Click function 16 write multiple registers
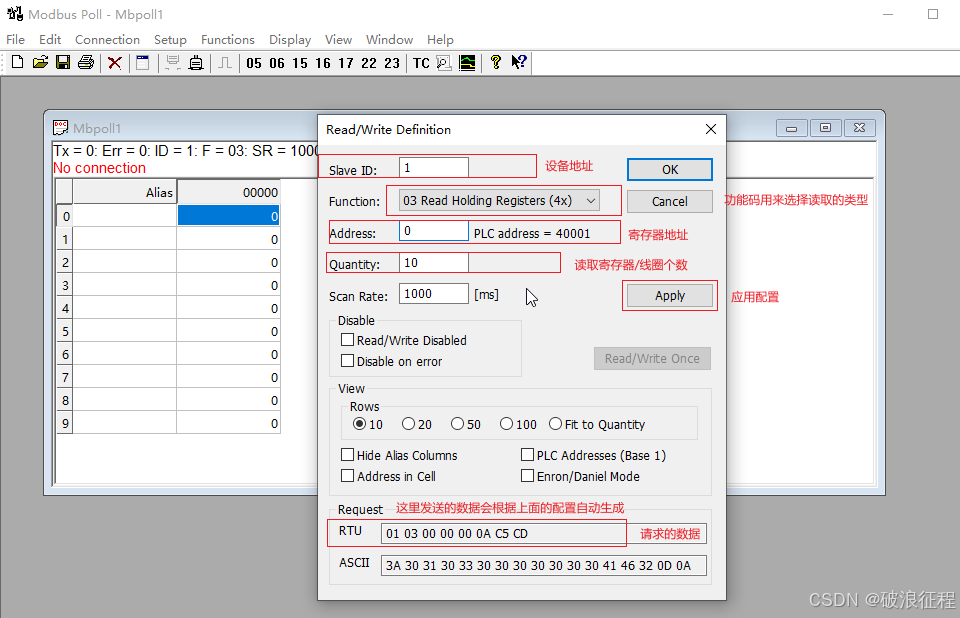Image resolution: width=960 pixels, height=618 pixels. click(323, 63)
